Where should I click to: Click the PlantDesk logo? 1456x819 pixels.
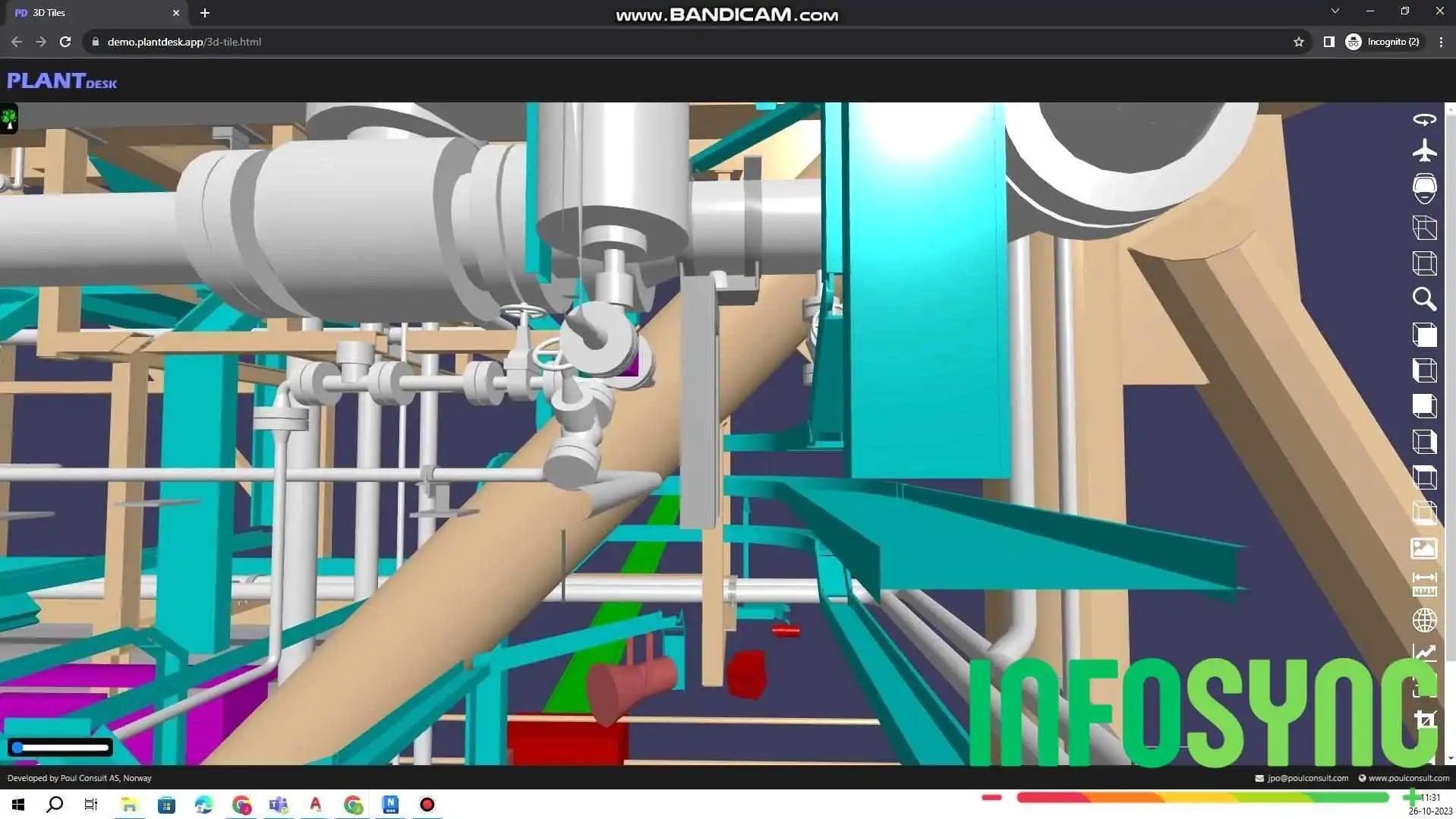[61, 80]
